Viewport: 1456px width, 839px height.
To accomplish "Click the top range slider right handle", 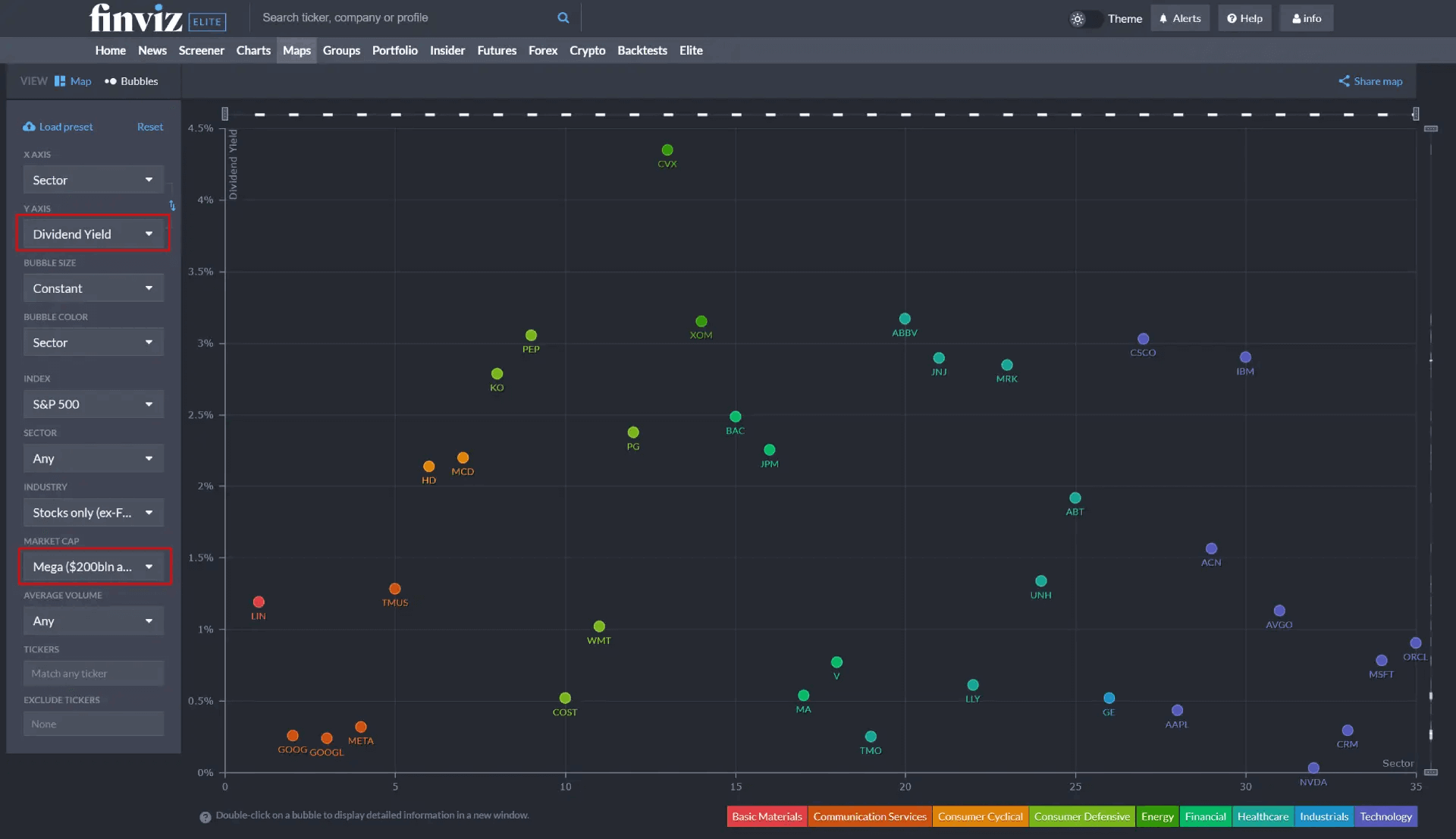I will pyautogui.click(x=1415, y=114).
